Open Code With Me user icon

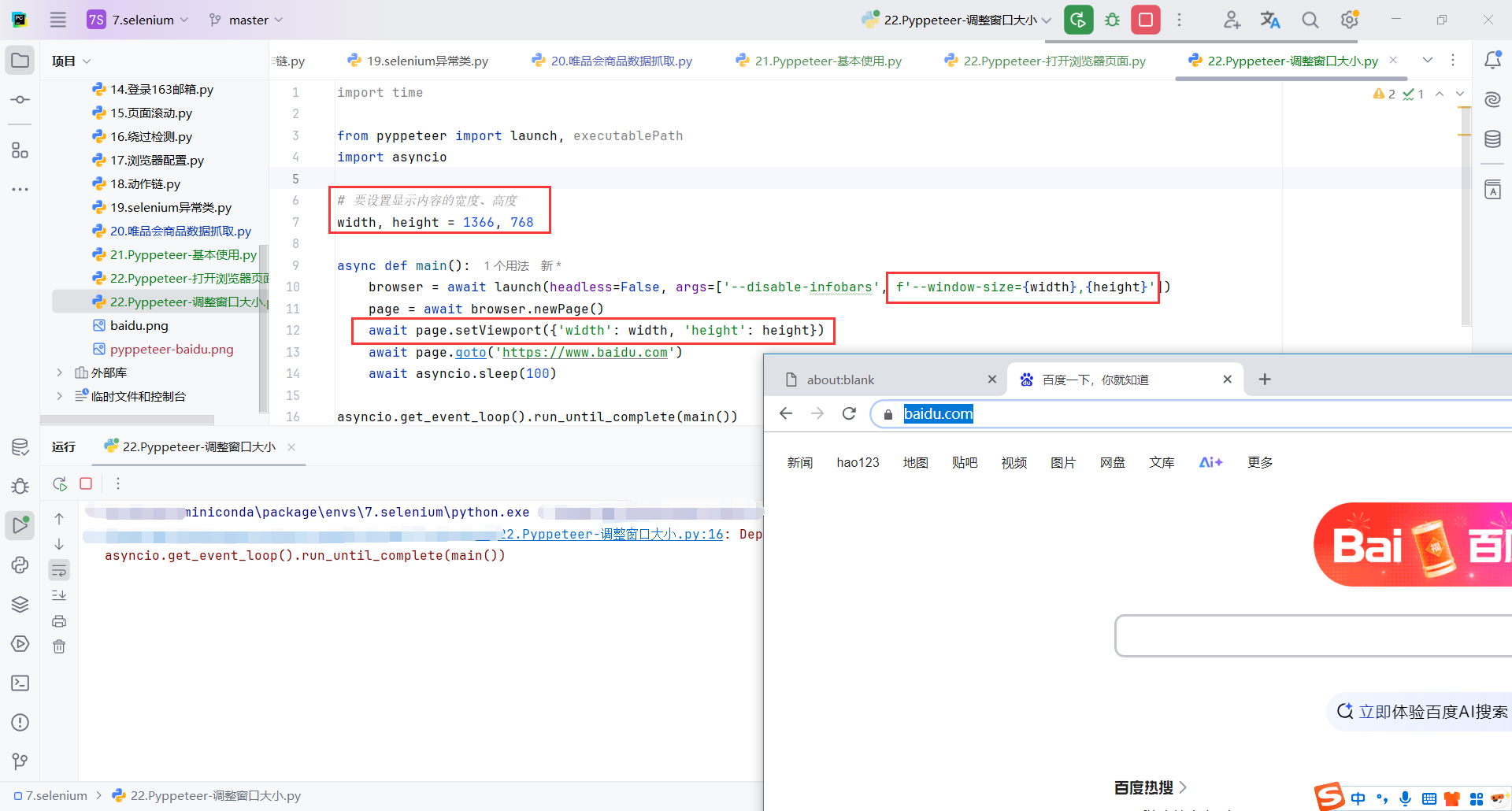(1232, 20)
